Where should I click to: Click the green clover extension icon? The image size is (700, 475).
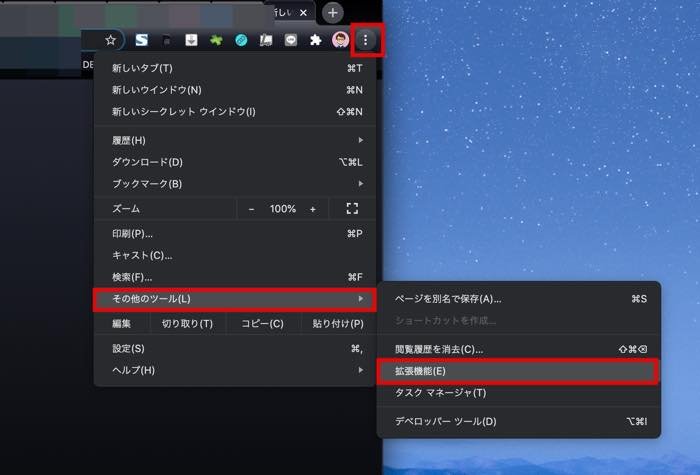point(215,40)
